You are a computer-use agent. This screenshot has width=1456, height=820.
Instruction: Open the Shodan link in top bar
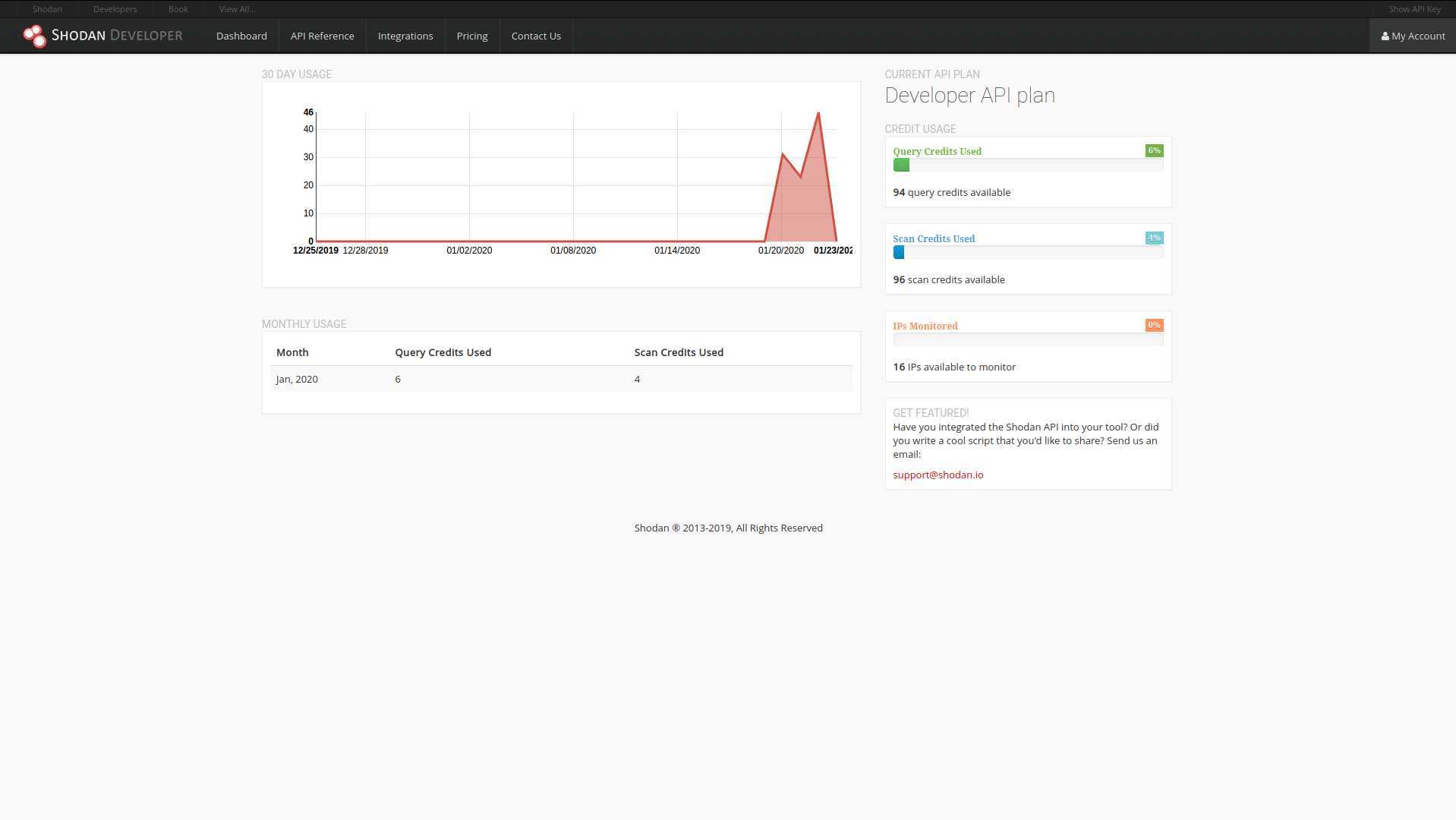[47, 9]
